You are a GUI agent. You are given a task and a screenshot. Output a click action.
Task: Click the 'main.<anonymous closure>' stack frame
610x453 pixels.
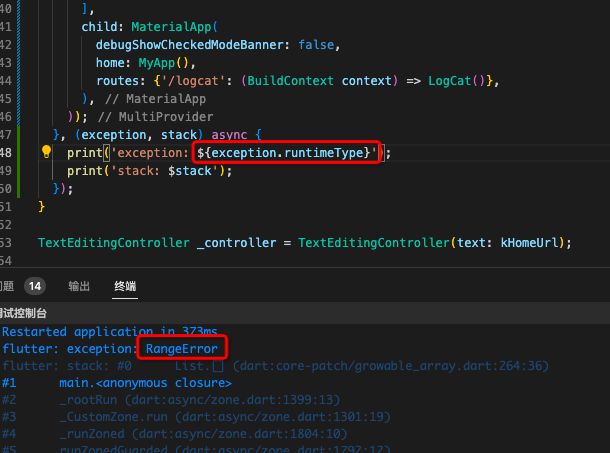(145, 383)
